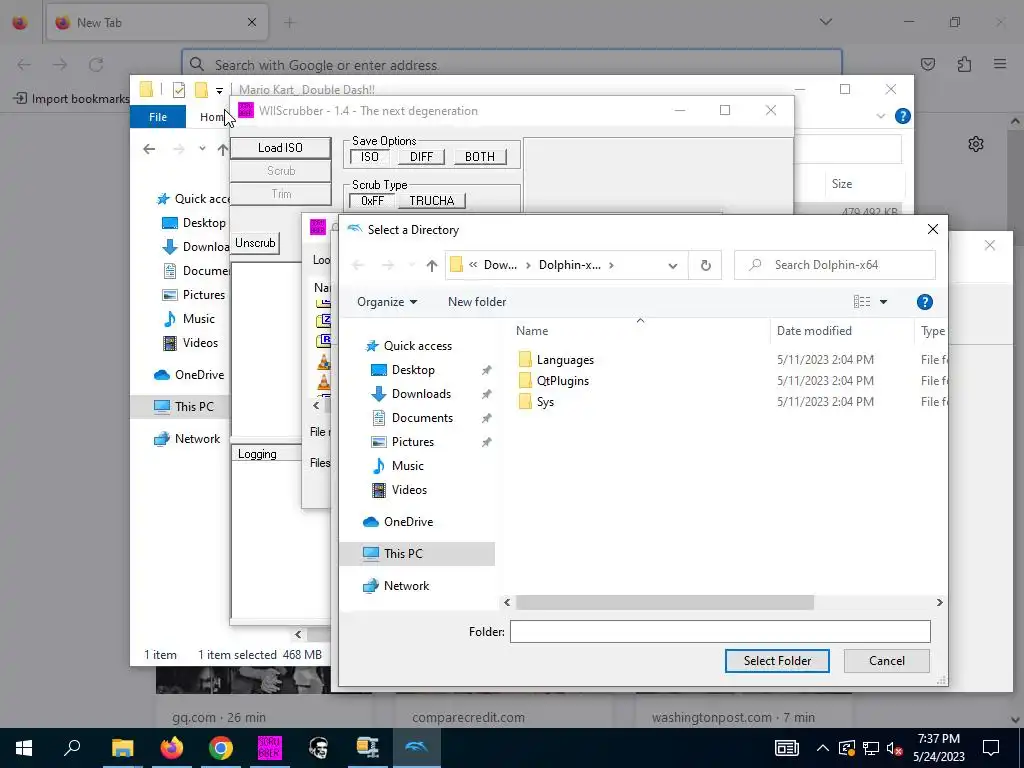Open the Firefox extensions puzzle icon
Image resolution: width=1024 pixels, height=768 pixels.
[964, 64]
